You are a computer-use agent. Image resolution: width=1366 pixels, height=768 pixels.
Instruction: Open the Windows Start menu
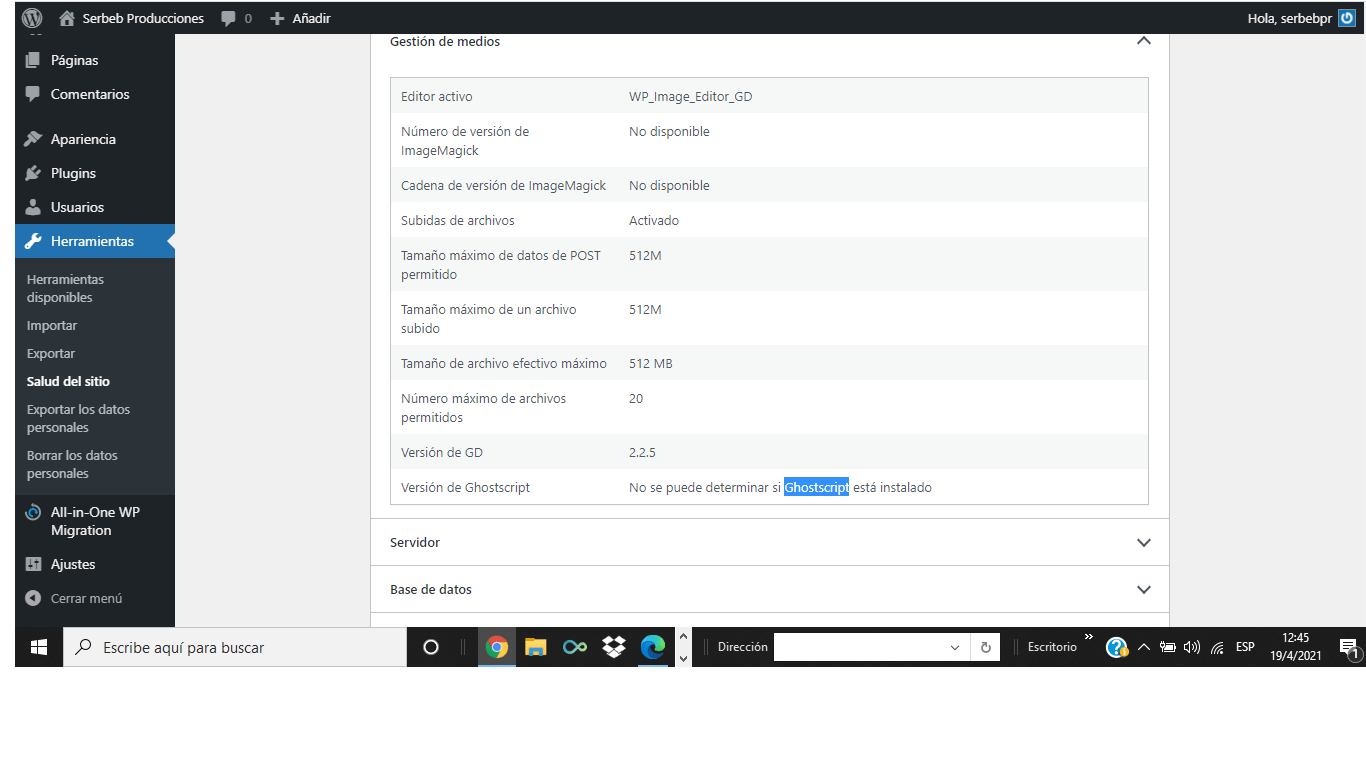(x=39, y=647)
